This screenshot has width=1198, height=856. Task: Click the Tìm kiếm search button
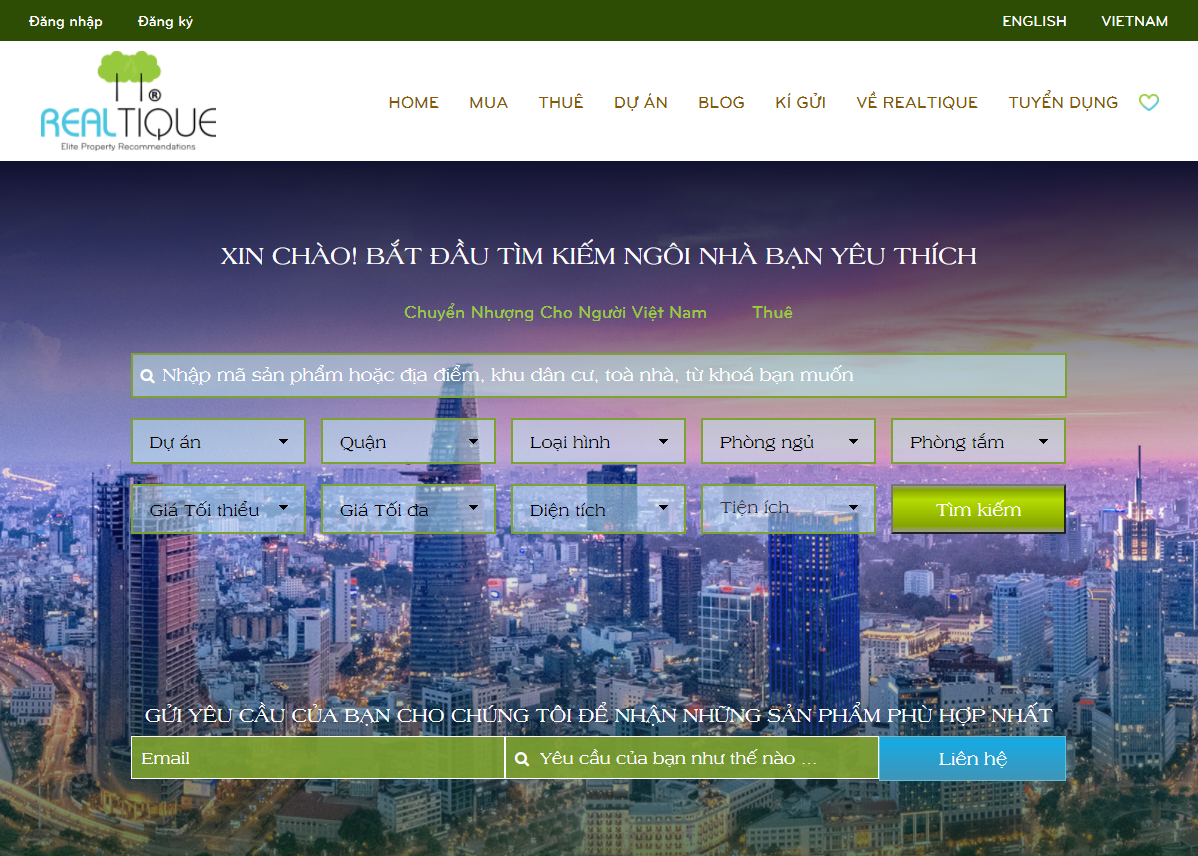978,509
